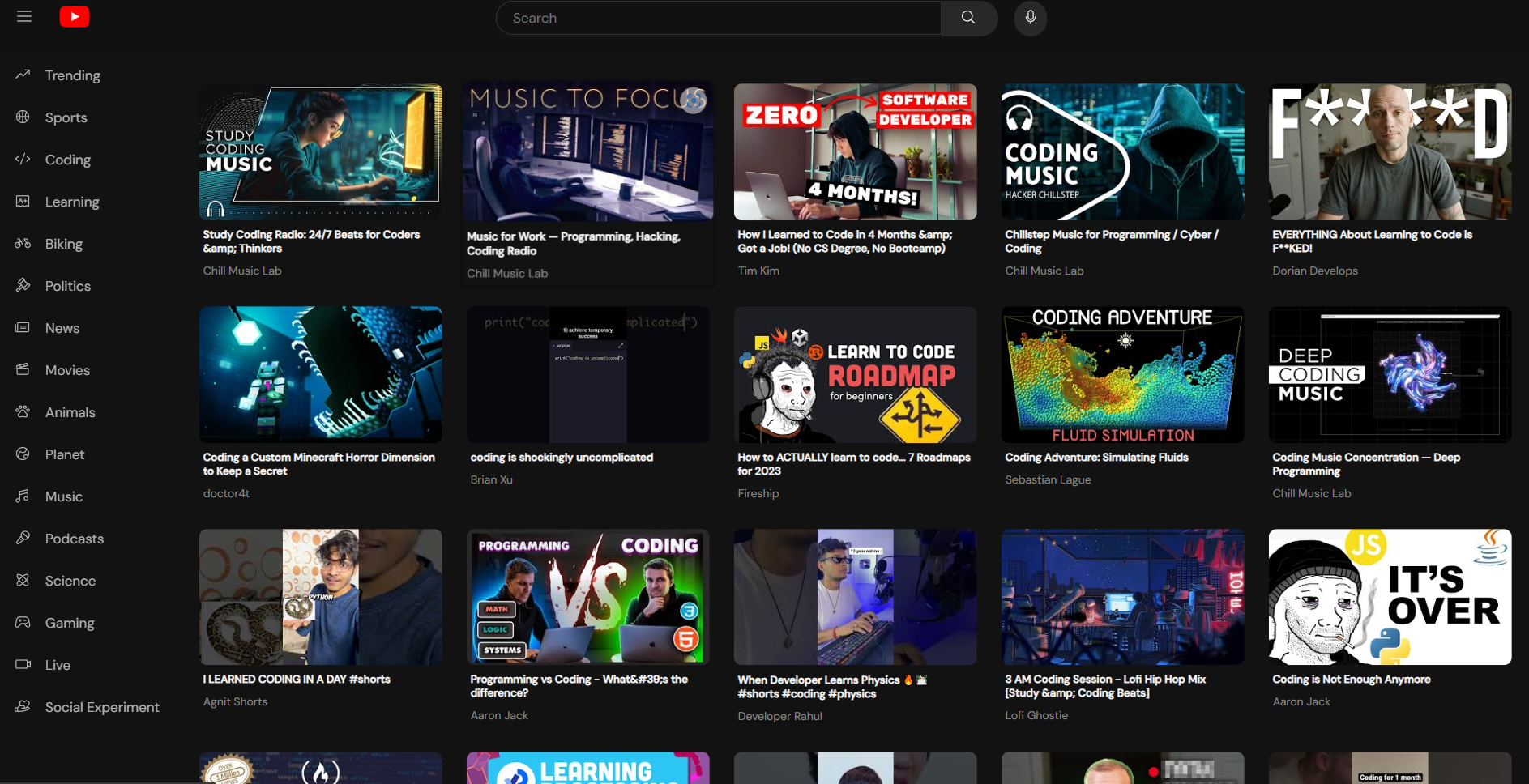Visit the Fireship channel link
Screen dimensions: 1529x784
(x=758, y=493)
